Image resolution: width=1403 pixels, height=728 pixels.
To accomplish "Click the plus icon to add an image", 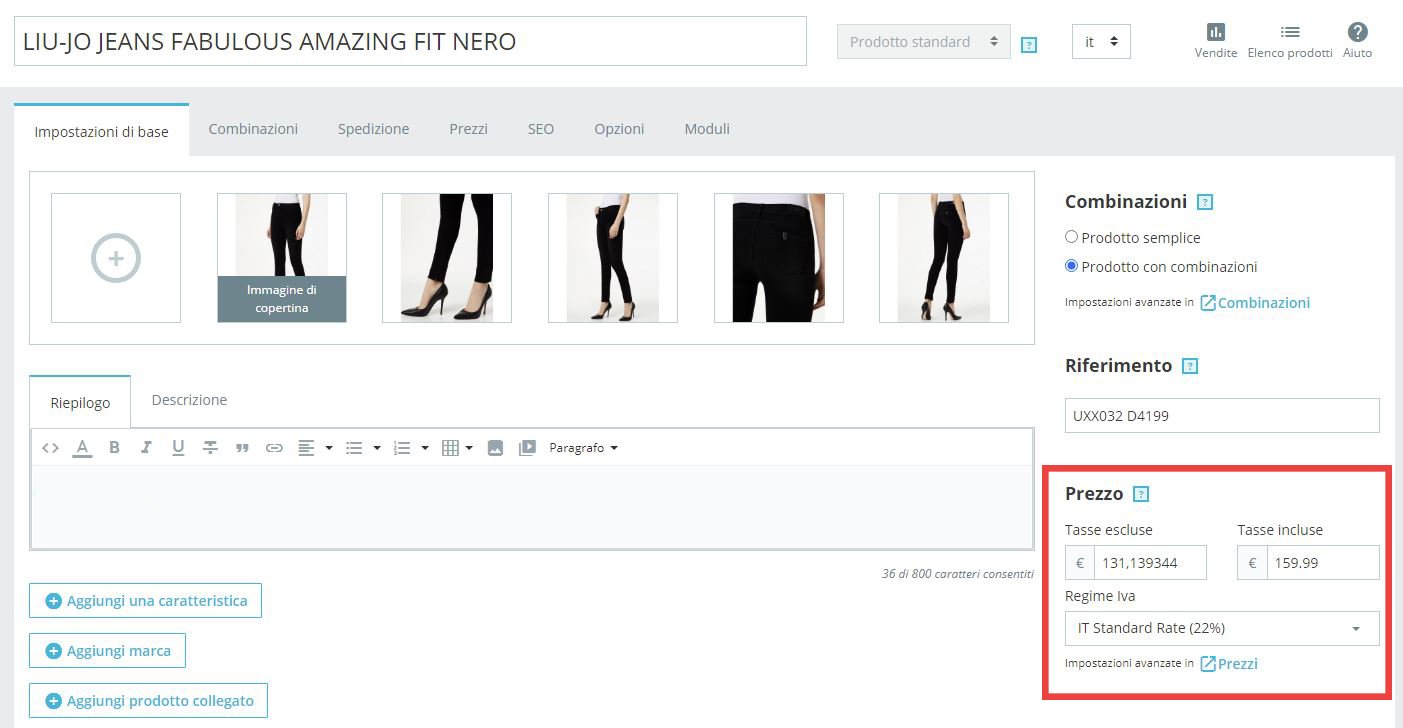I will point(116,258).
